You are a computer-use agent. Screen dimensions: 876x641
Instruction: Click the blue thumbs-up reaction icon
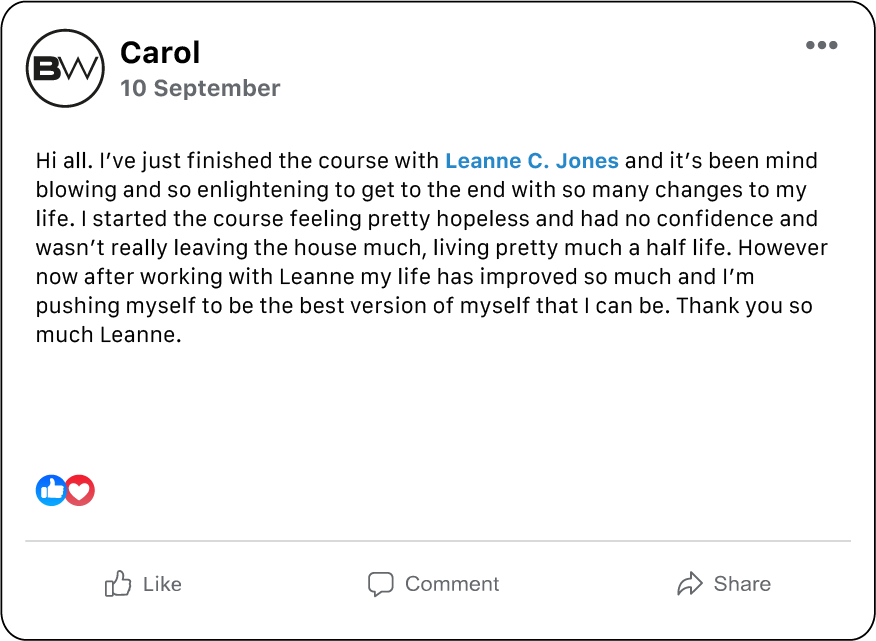pos(51,490)
